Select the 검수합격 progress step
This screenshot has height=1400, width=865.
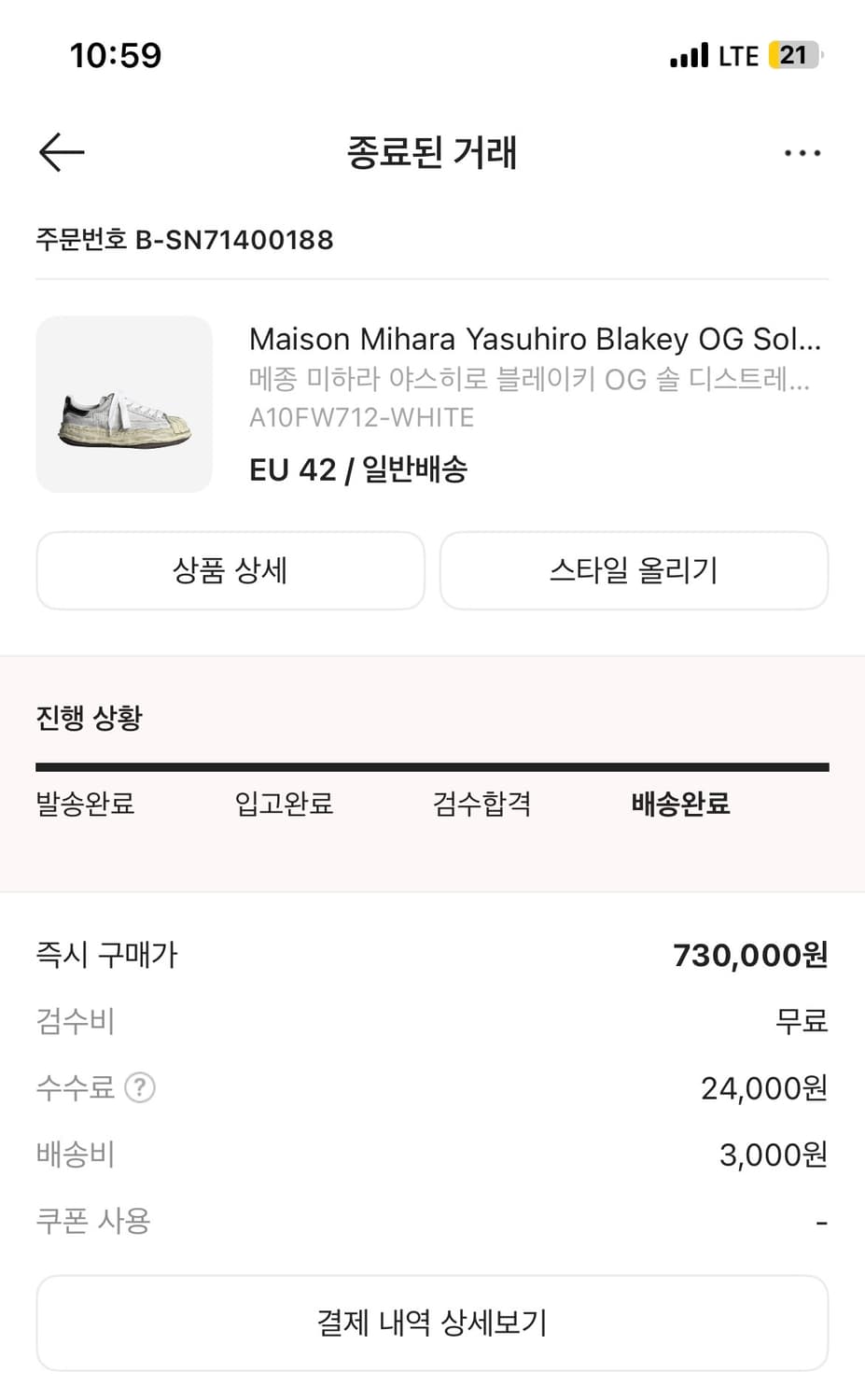click(x=482, y=804)
